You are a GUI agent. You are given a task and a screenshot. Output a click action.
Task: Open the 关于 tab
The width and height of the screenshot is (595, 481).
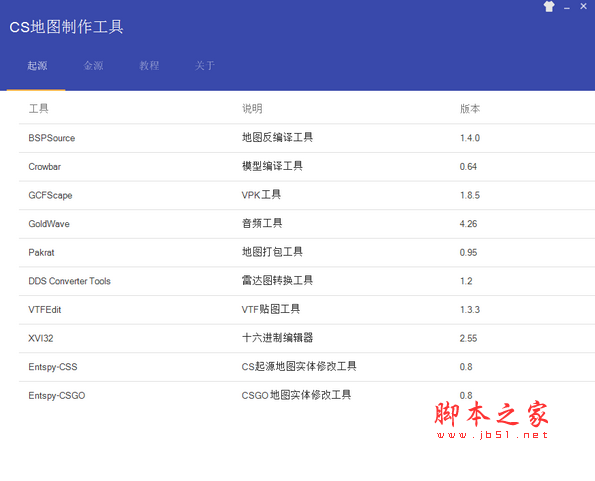coord(205,66)
